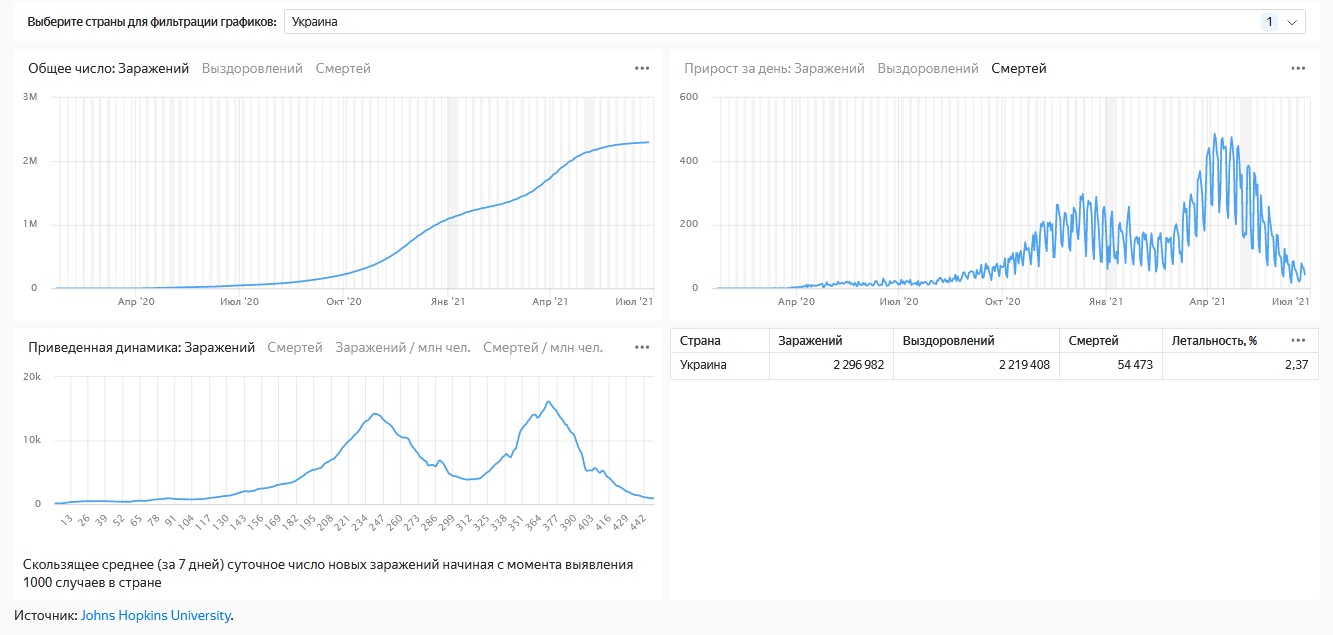Click the selected count badge 1 in the filter
Image resolution: width=1333 pixels, height=635 pixels.
[1269, 22]
